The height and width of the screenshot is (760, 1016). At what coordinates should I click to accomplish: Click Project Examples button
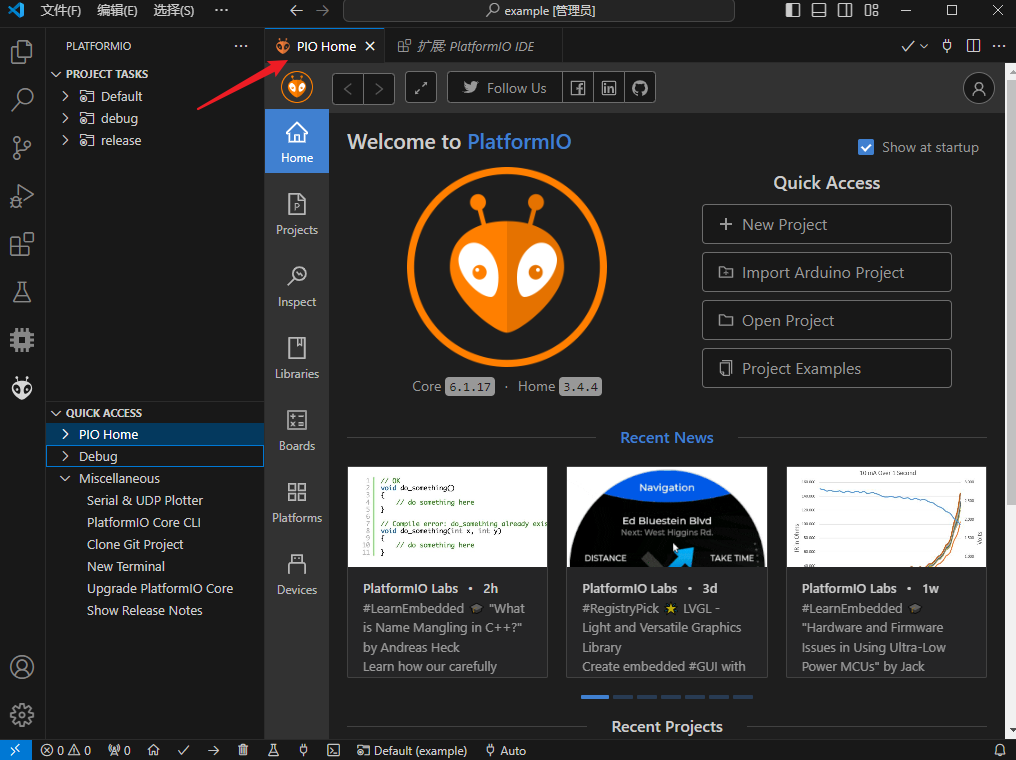(x=827, y=368)
